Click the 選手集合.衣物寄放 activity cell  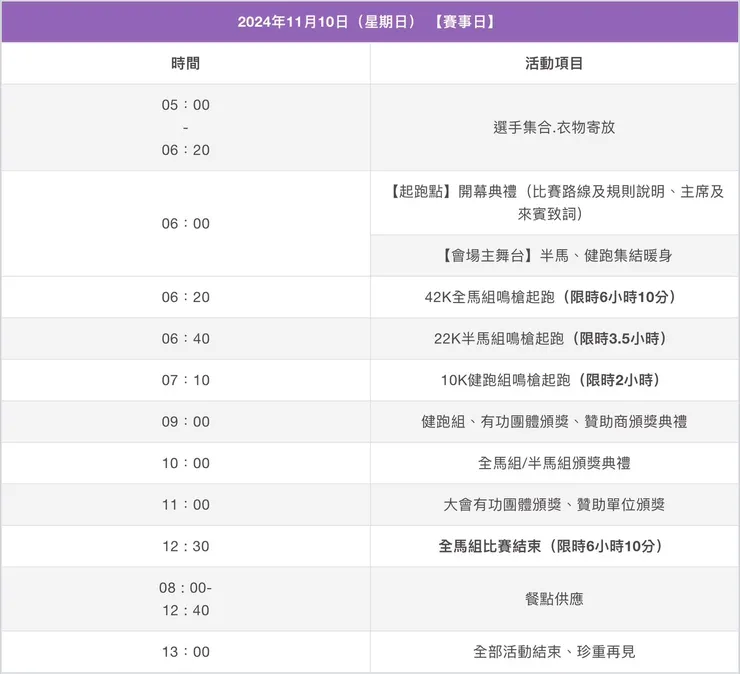click(x=554, y=127)
